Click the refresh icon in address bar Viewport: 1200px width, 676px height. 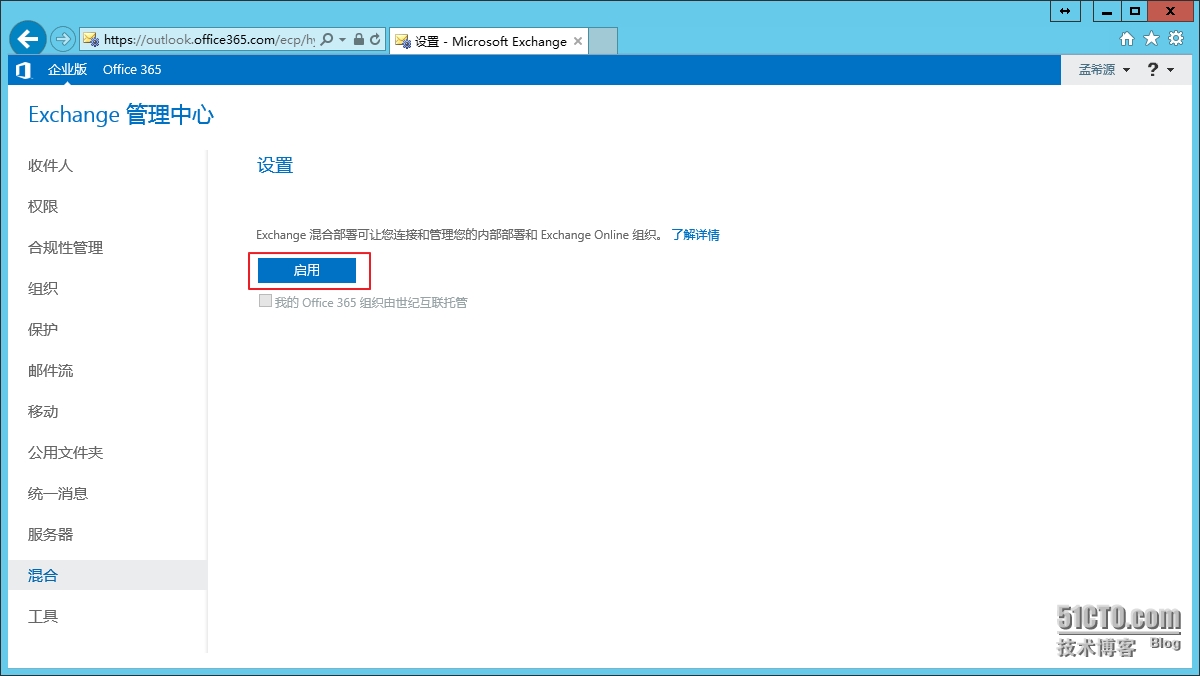pos(376,40)
